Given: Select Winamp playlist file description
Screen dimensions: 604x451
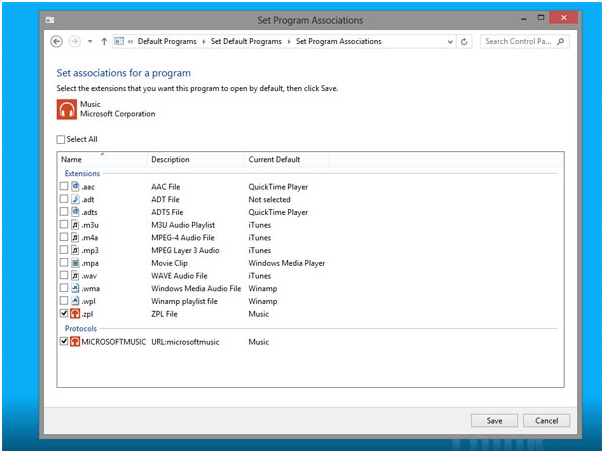Looking at the screenshot, I should tap(184, 301).
